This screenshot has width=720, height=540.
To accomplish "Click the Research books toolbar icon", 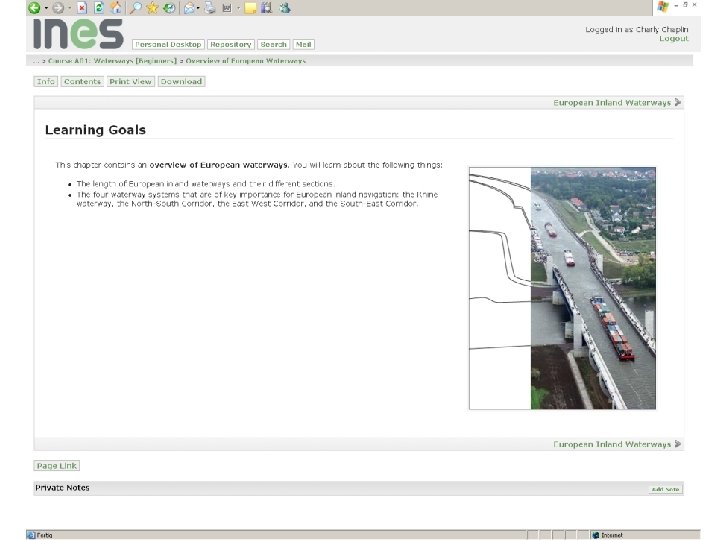I will tap(267, 7).
